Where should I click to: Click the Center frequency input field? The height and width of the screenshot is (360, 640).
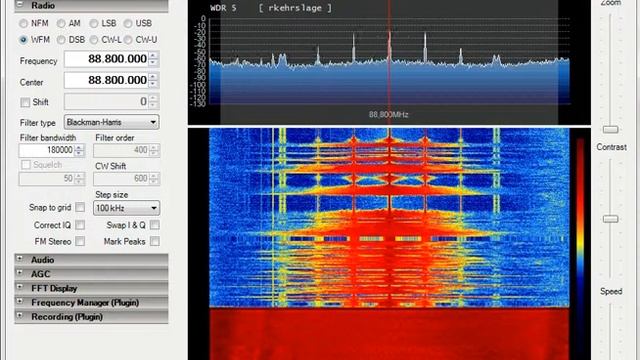pos(107,80)
